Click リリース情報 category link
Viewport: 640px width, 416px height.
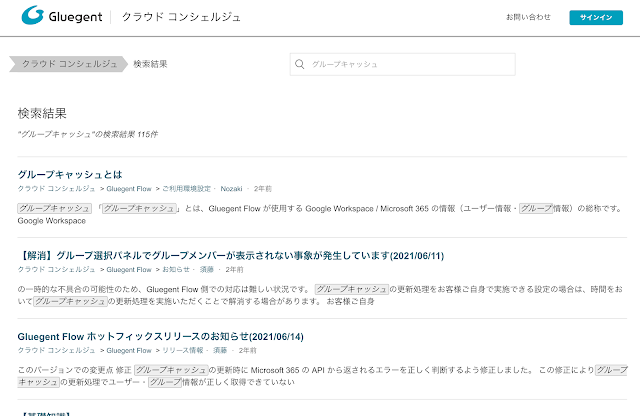[x=182, y=350]
